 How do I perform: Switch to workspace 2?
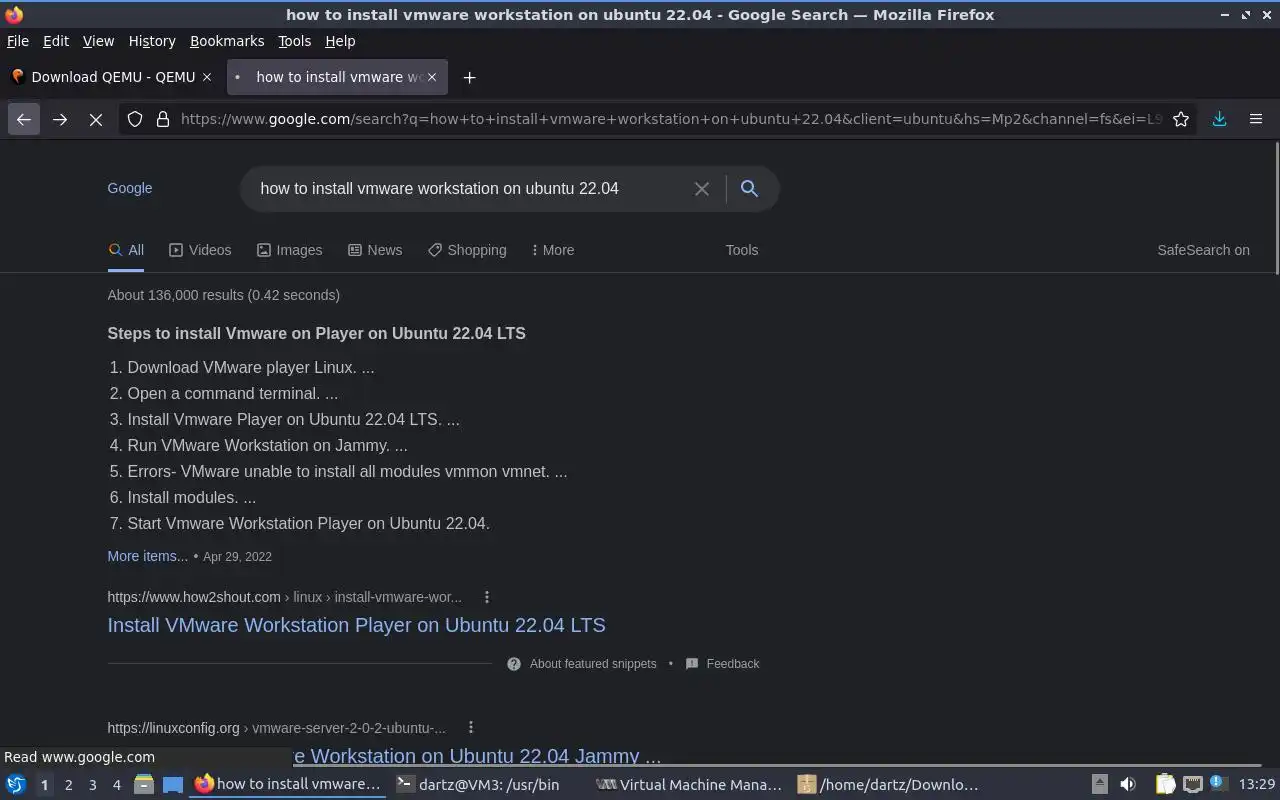pyautogui.click(x=68, y=785)
